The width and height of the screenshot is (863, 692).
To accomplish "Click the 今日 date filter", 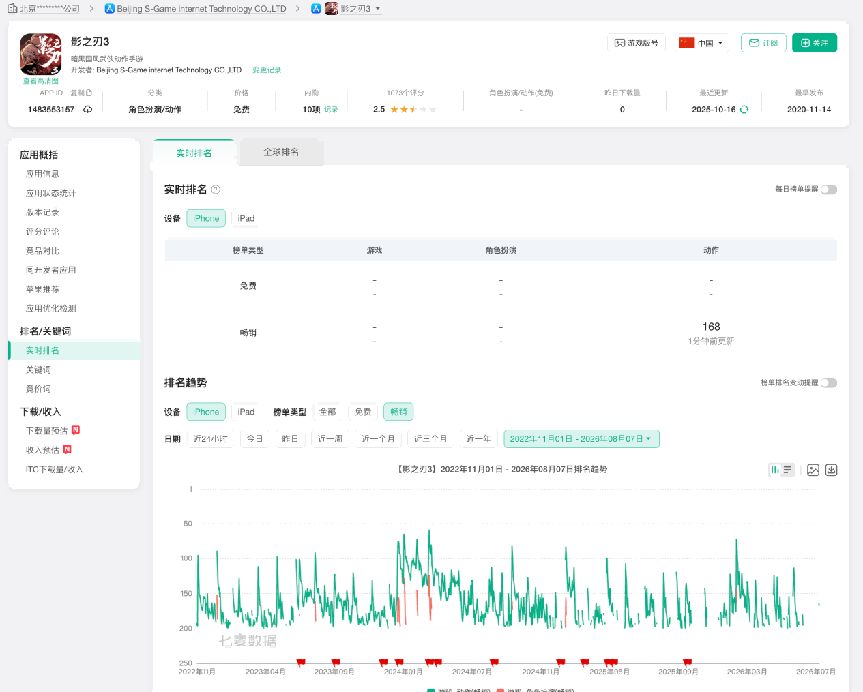I will (x=254, y=439).
